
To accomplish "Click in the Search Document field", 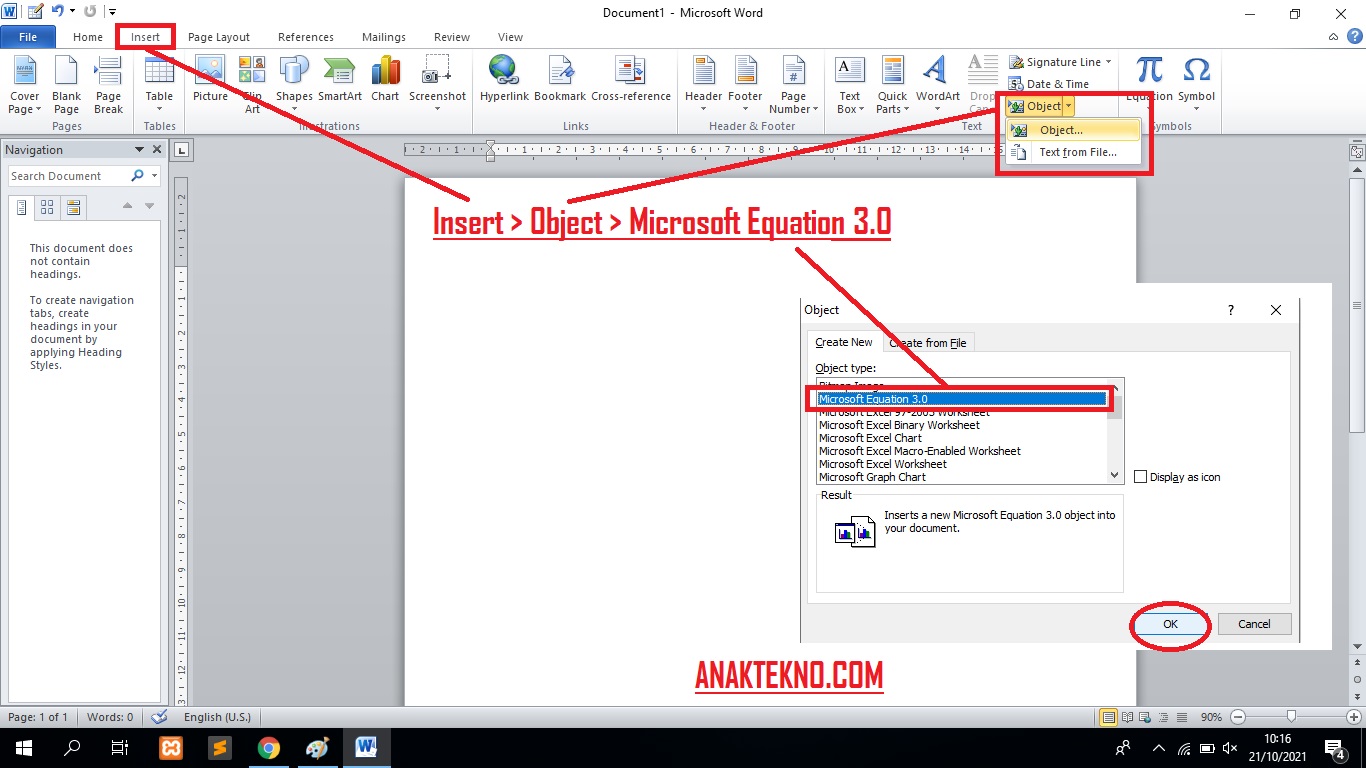I will [68, 176].
